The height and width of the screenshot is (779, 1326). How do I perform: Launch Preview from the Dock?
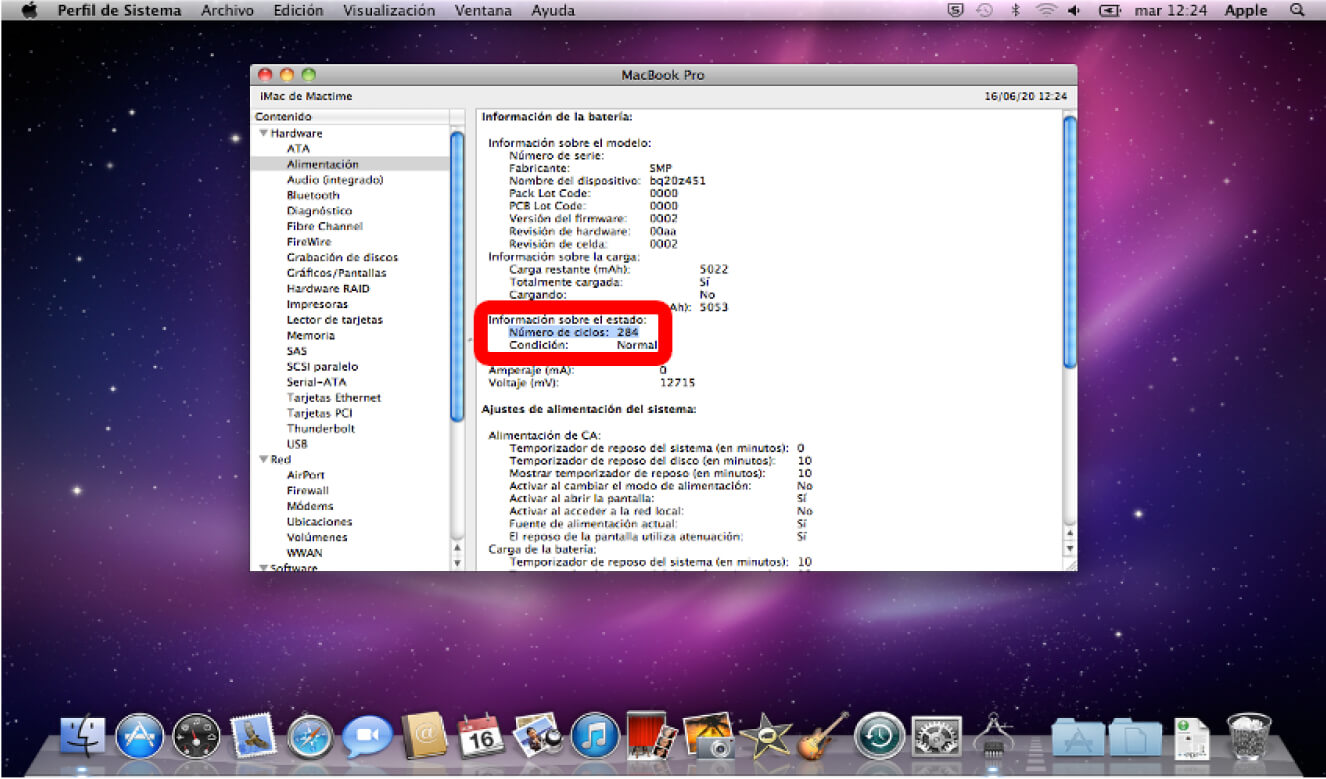coord(538,737)
